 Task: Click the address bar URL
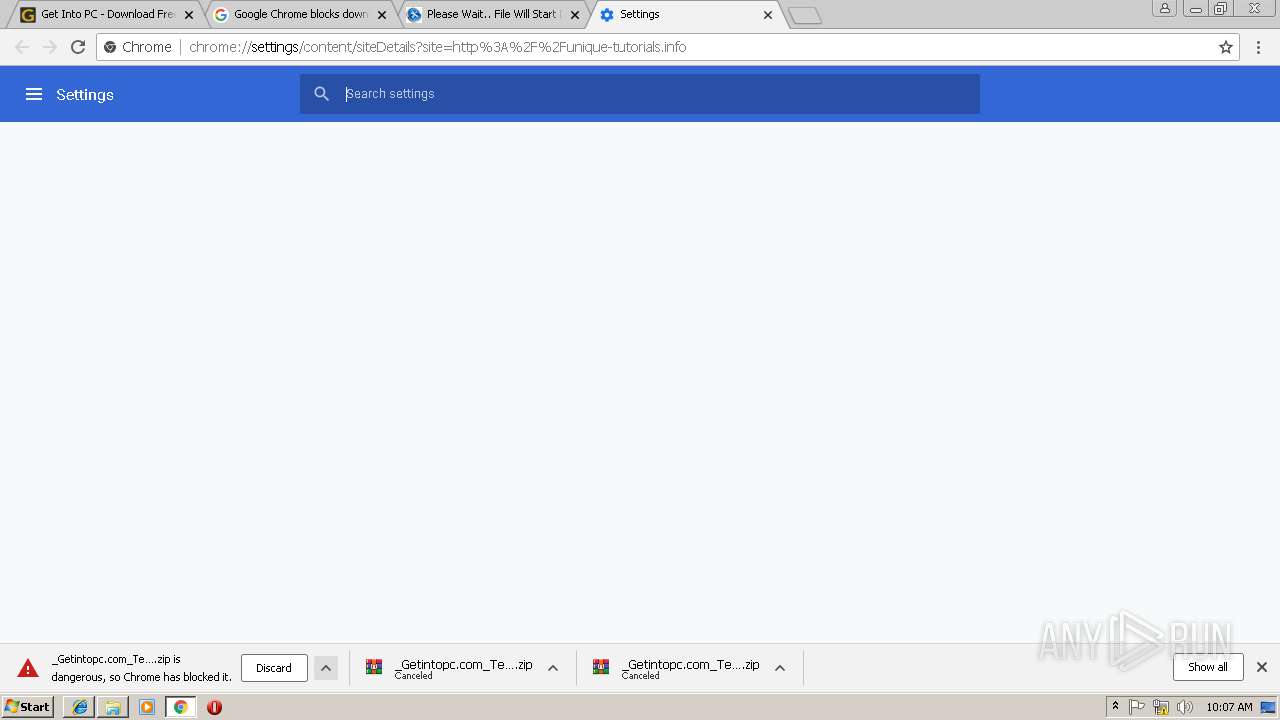point(437,47)
